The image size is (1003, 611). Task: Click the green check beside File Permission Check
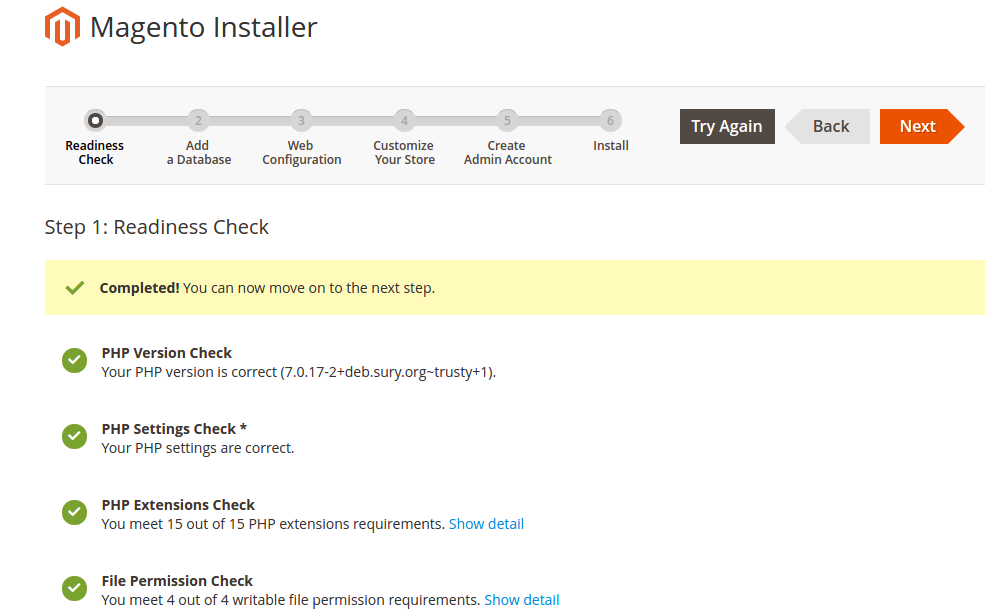point(74,589)
